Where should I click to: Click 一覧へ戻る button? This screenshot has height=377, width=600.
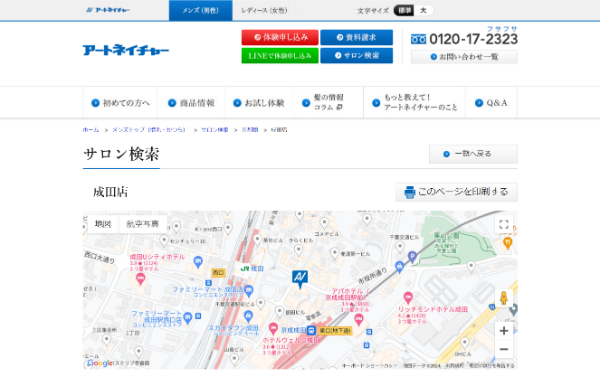click(x=473, y=154)
